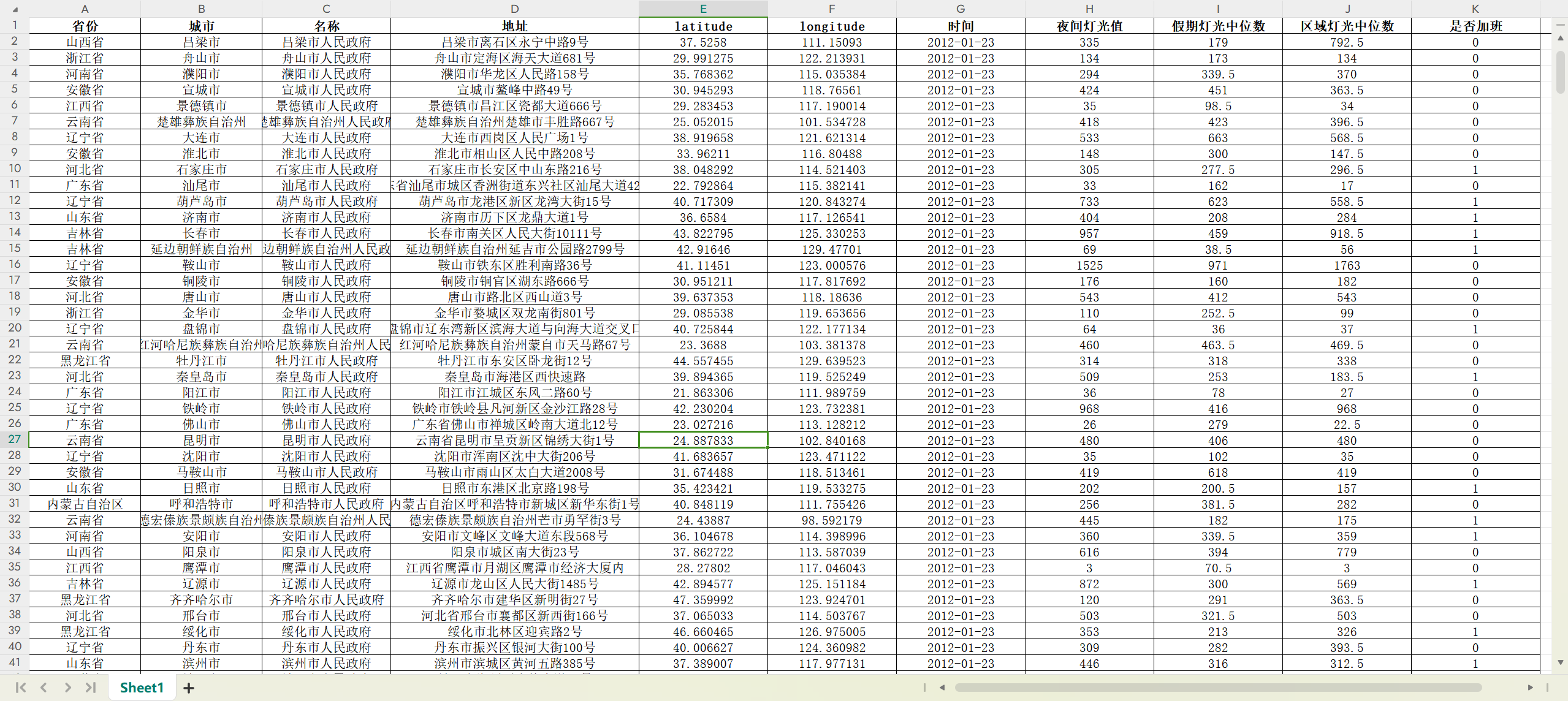The height and width of the screenshot is (701, 1568).
Task: Click the 夜间灯光值 header cell
Action: tap(1089, 26)
